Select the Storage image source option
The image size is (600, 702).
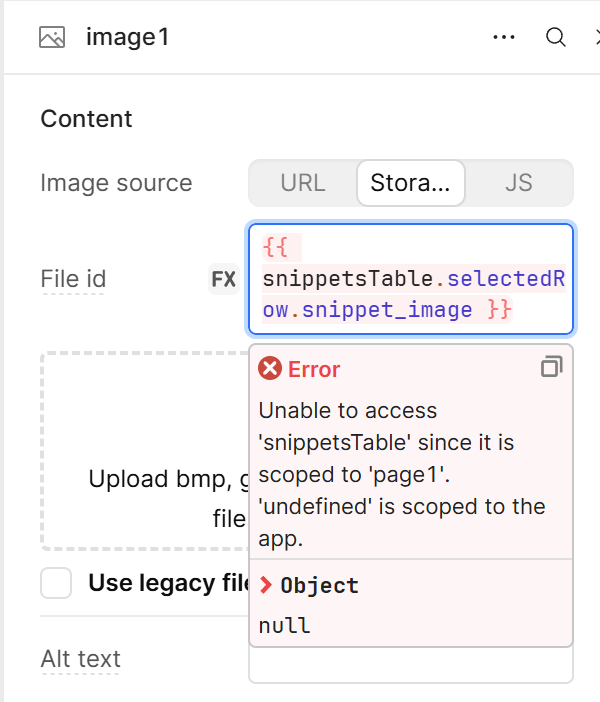pos(411,183)
